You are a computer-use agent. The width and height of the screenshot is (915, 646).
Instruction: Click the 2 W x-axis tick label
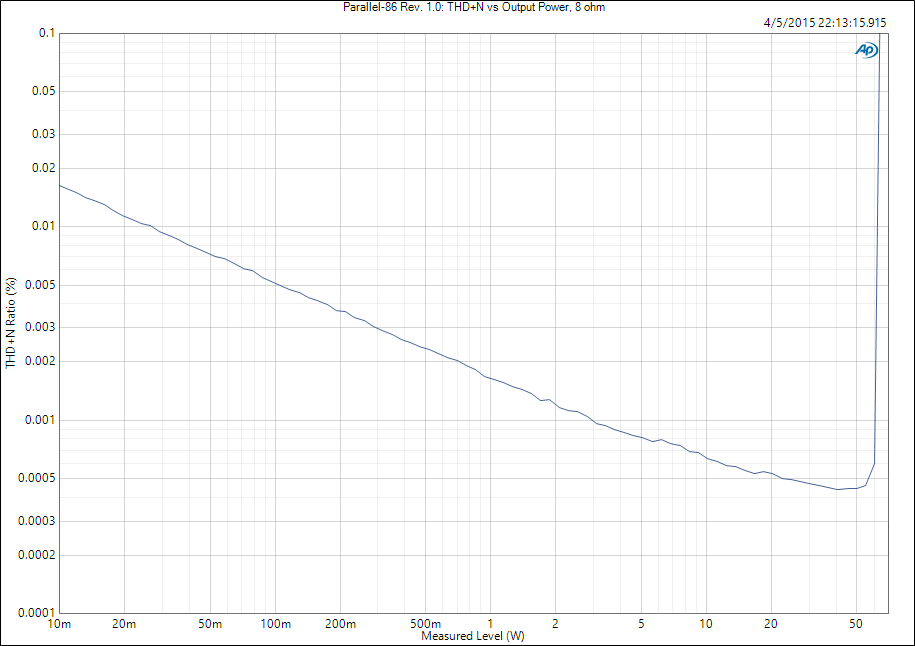coord(555,624)
